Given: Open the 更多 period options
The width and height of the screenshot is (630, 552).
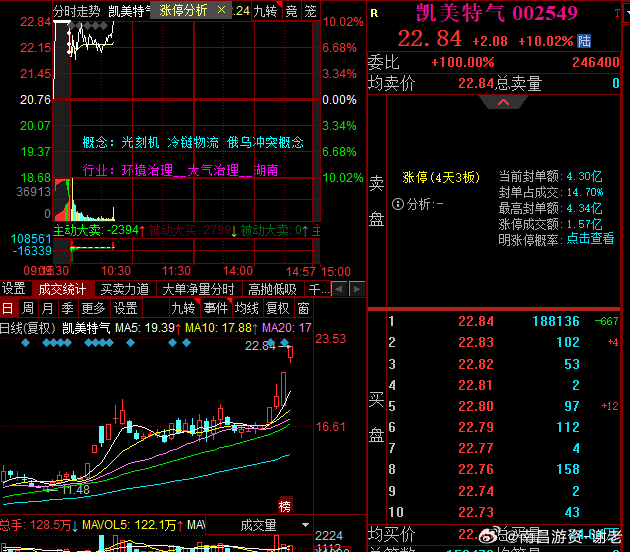Looking at the screenshot, I should (93, 309).
